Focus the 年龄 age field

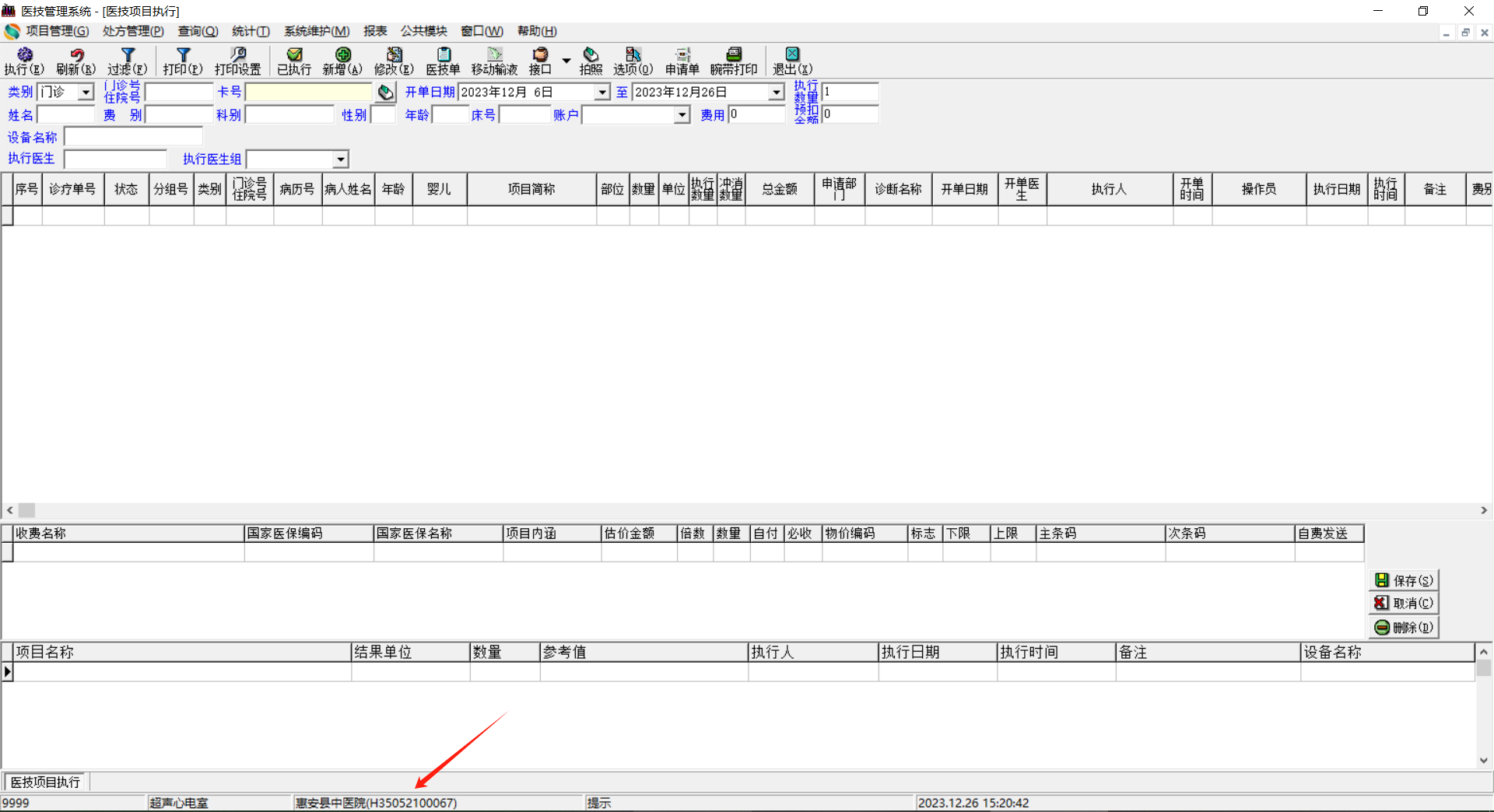click(x=451, y=115)
